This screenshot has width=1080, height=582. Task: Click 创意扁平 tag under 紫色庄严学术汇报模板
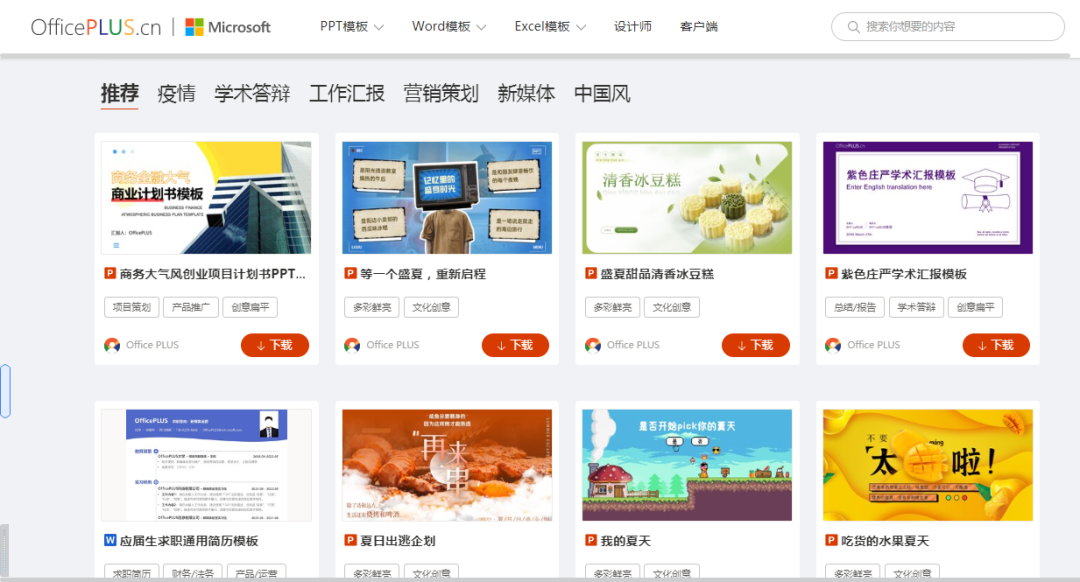[975, 307]
